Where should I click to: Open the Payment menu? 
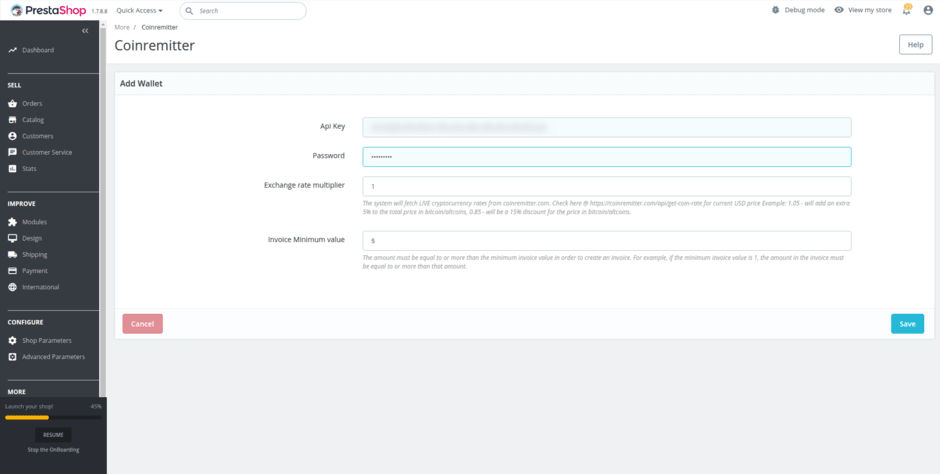(x=35, y=271)
